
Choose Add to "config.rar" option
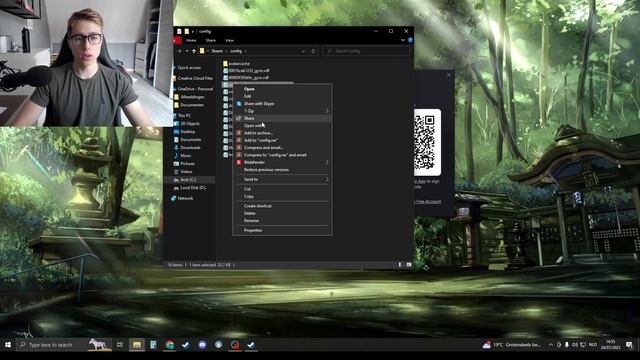click(x=282, y=140)
